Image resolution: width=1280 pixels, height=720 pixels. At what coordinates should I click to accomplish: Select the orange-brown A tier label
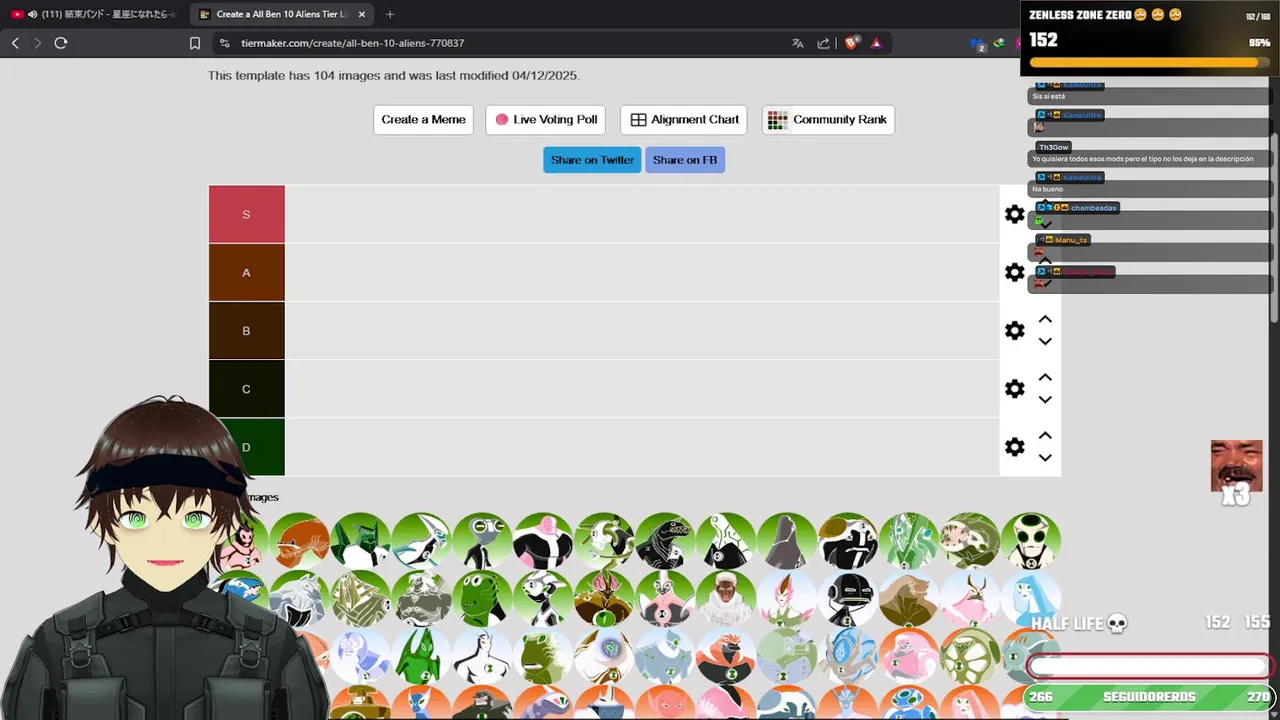click(246, 273)
